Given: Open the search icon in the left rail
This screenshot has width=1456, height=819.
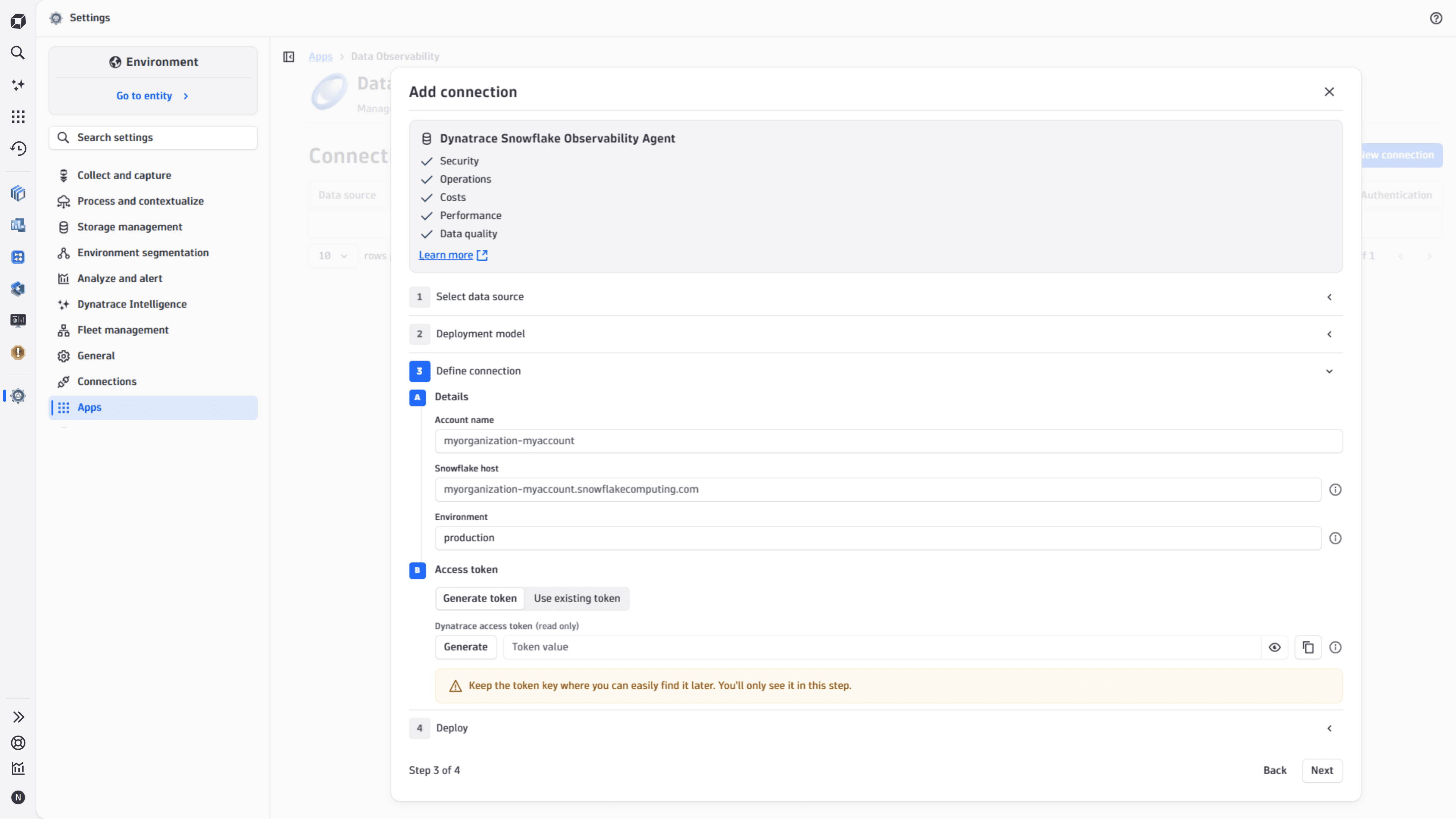Looking at the screenshot, I should (x=18, y=53).
